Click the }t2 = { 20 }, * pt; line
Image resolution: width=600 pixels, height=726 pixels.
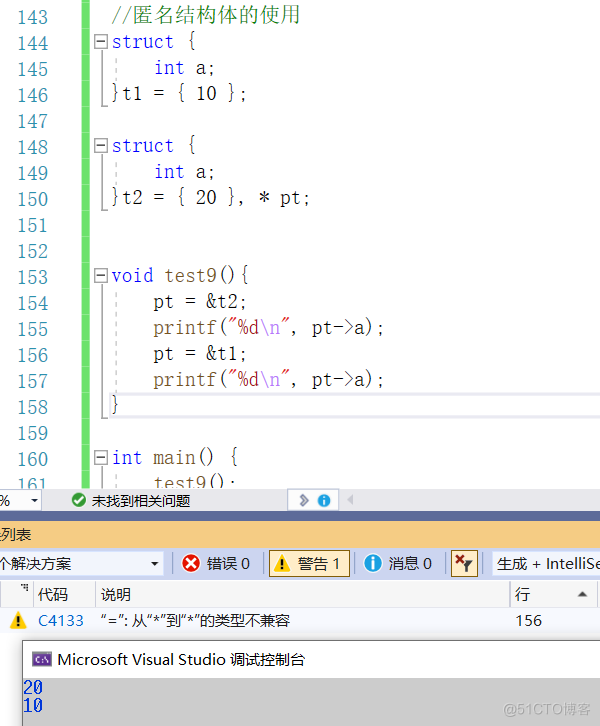[x=210, y=198]
